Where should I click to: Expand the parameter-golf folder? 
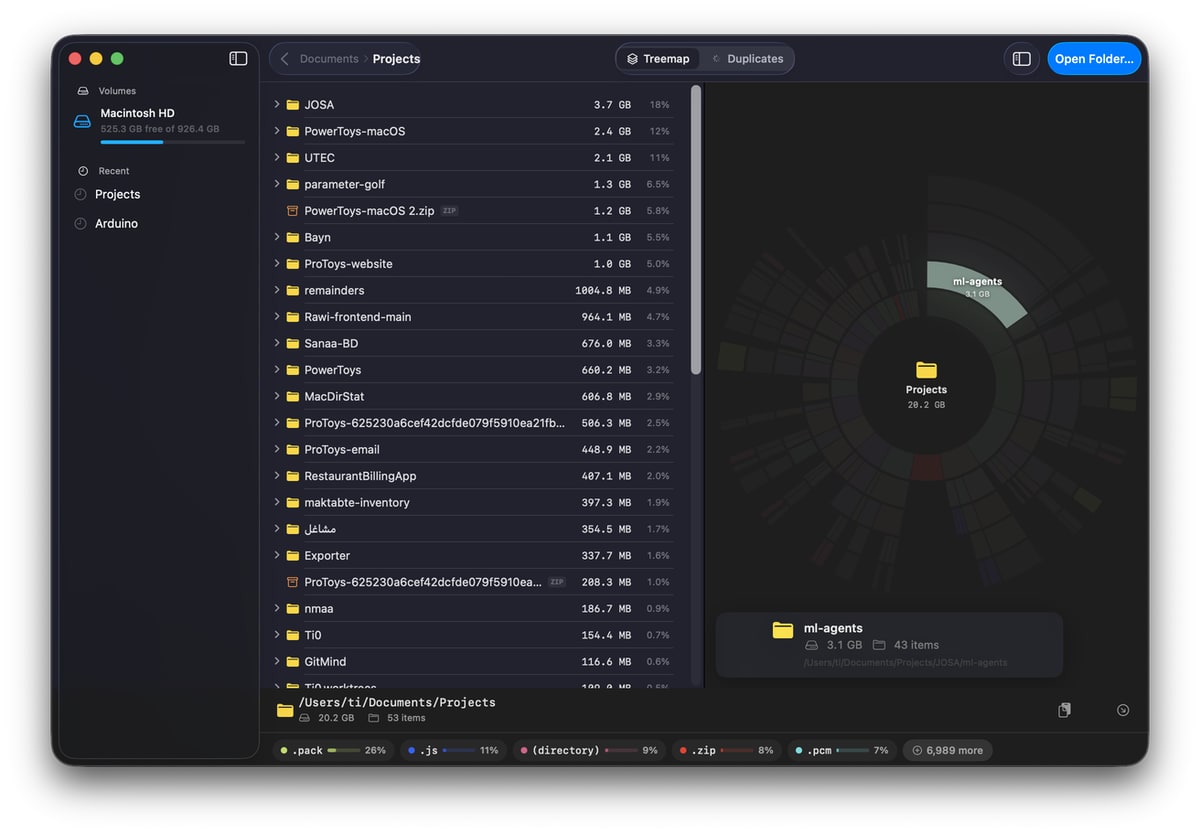click(x=277, y=184)
